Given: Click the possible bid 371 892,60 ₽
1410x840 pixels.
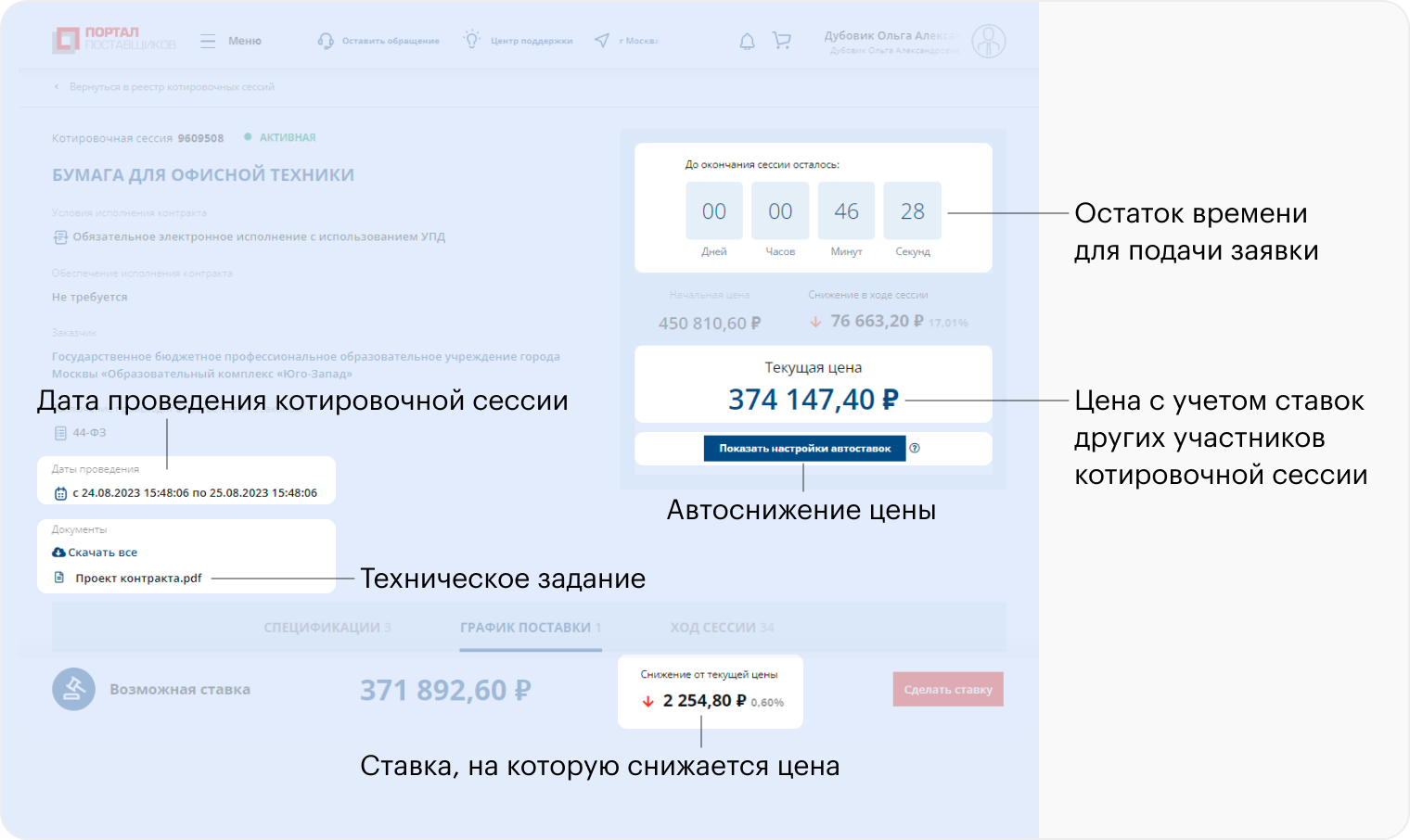Looking at the screenshot, I should 445,691.
